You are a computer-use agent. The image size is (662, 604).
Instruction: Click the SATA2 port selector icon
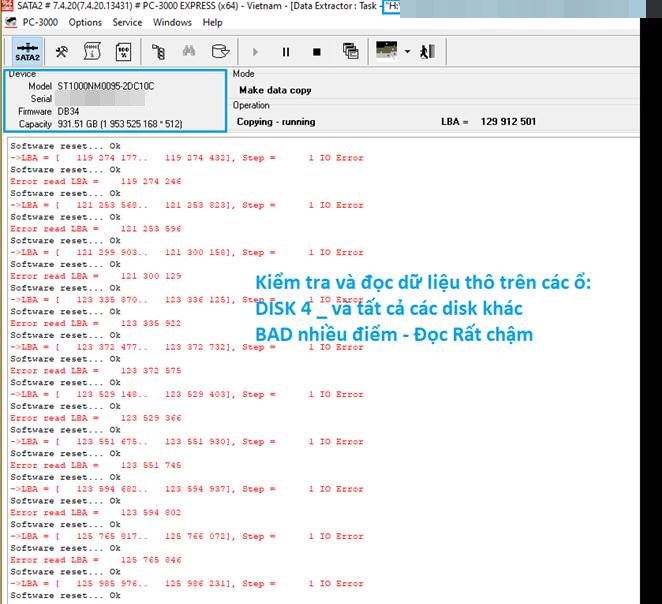(27, 51)
